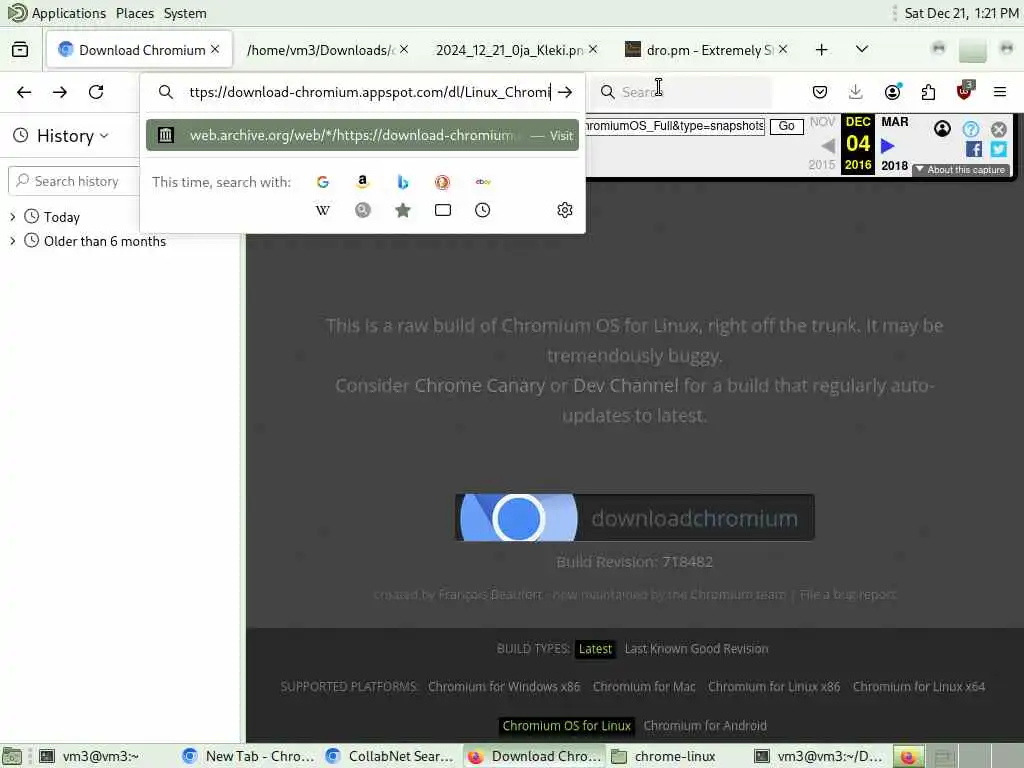Open Chromium for Linux x64 link
The width and height of the screenshot is (1024, 768).
click(x=919, y=687)
